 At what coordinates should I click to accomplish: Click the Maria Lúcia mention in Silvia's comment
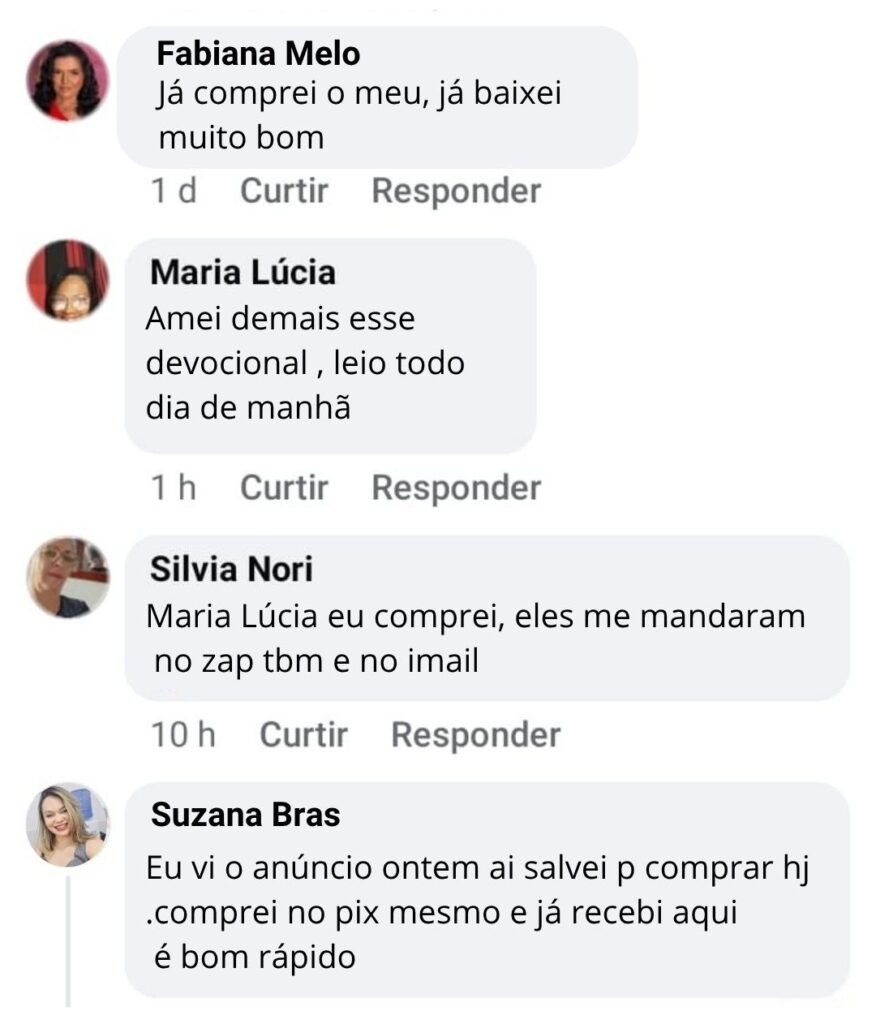click(233, 617)
